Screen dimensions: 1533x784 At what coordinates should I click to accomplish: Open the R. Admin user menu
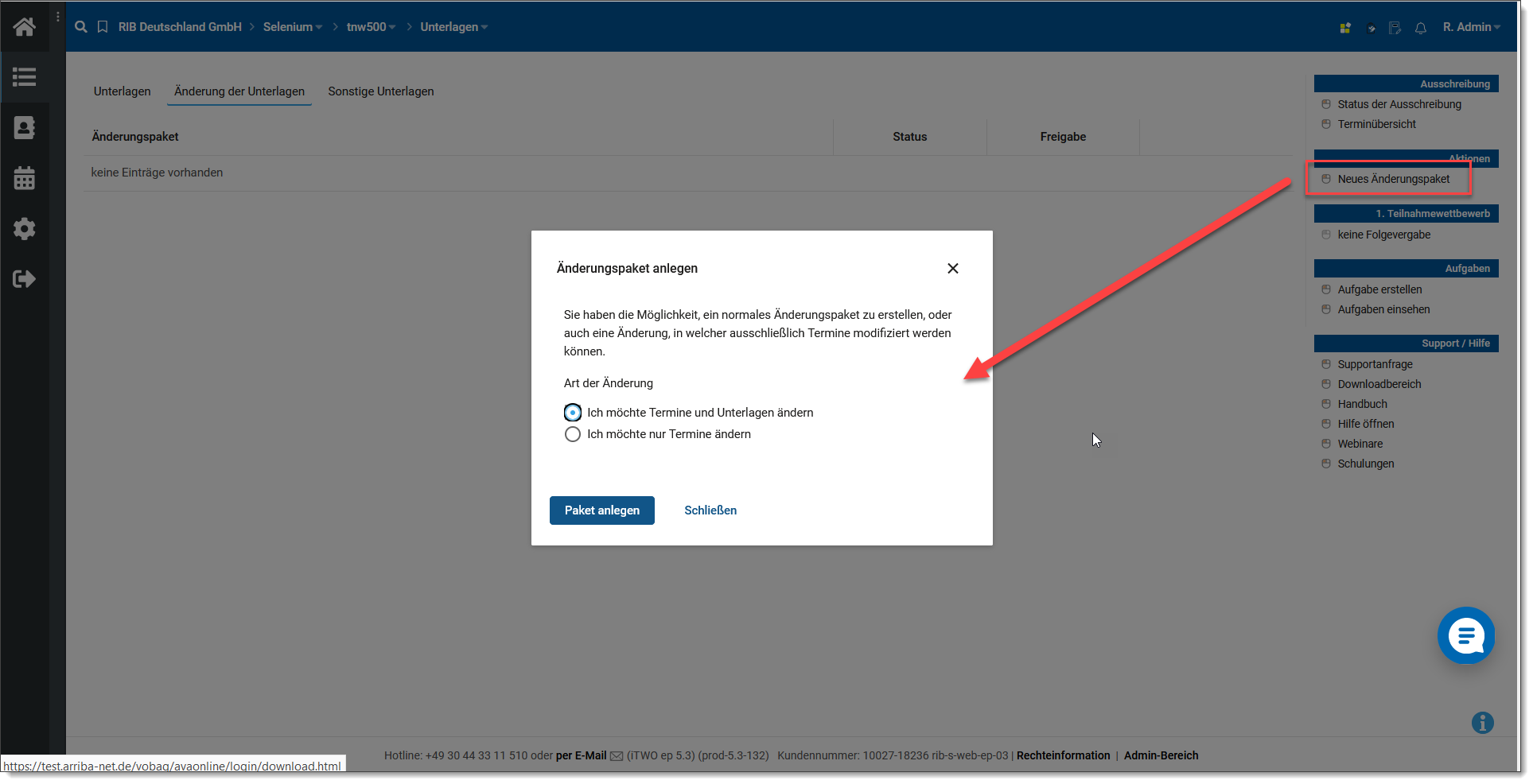pos(1472,27)
